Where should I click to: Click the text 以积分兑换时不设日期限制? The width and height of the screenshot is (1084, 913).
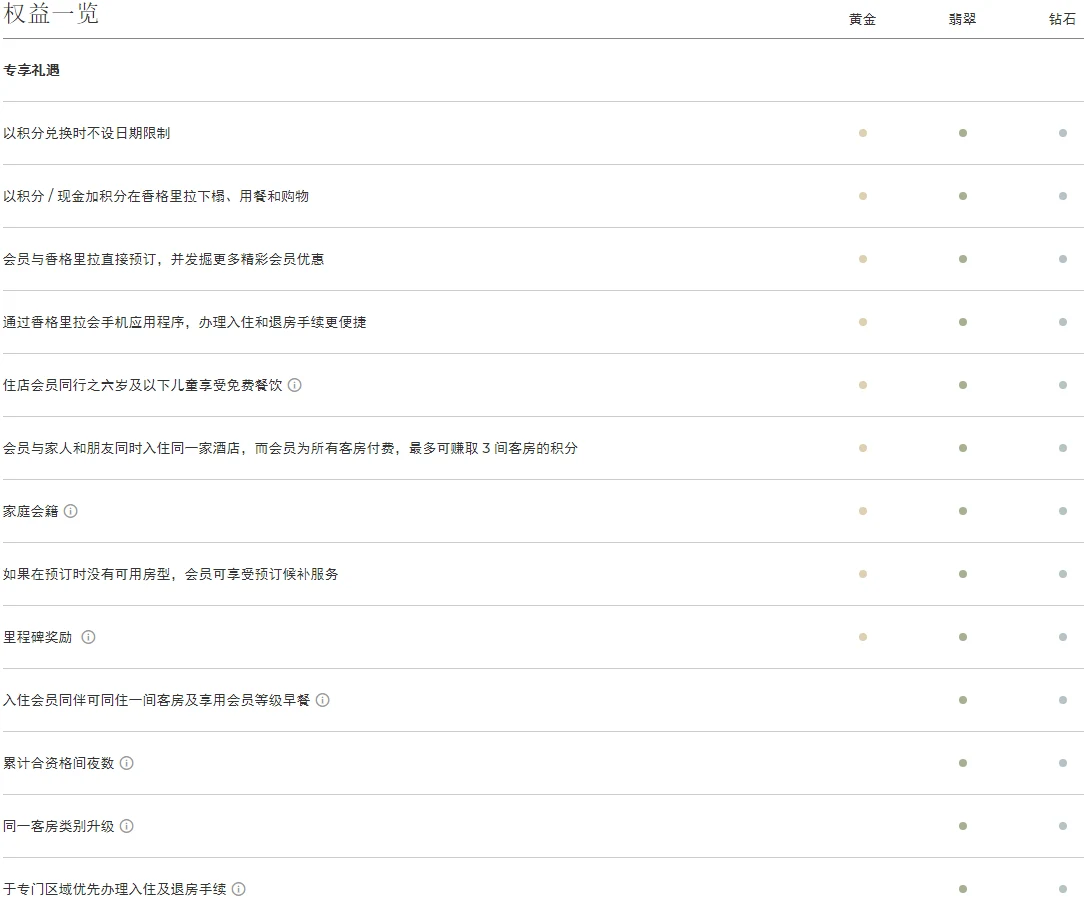click(86, 133)
